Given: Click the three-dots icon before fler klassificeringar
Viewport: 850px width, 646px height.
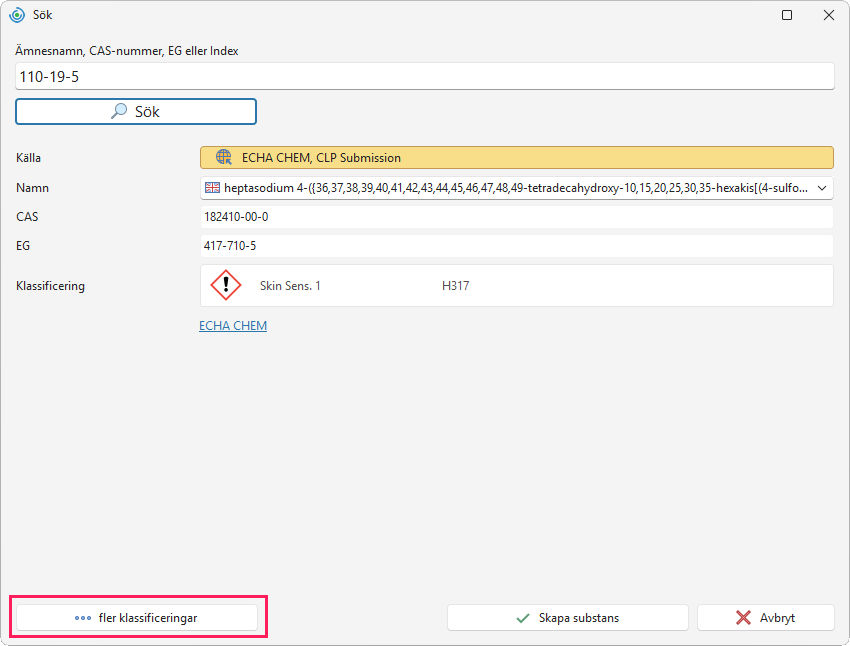Looking at the screenshot, I should pyautogui.click(x=82, y=618).
